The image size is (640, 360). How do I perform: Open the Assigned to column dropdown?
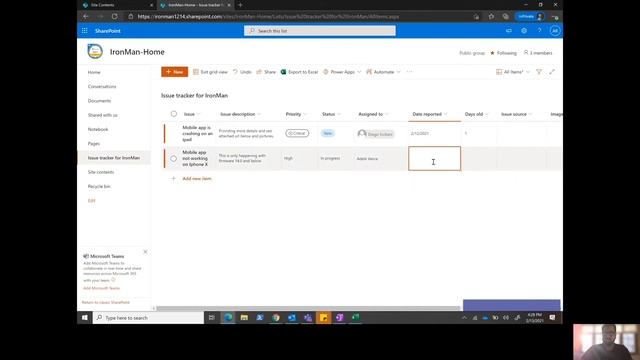point(387,114)
